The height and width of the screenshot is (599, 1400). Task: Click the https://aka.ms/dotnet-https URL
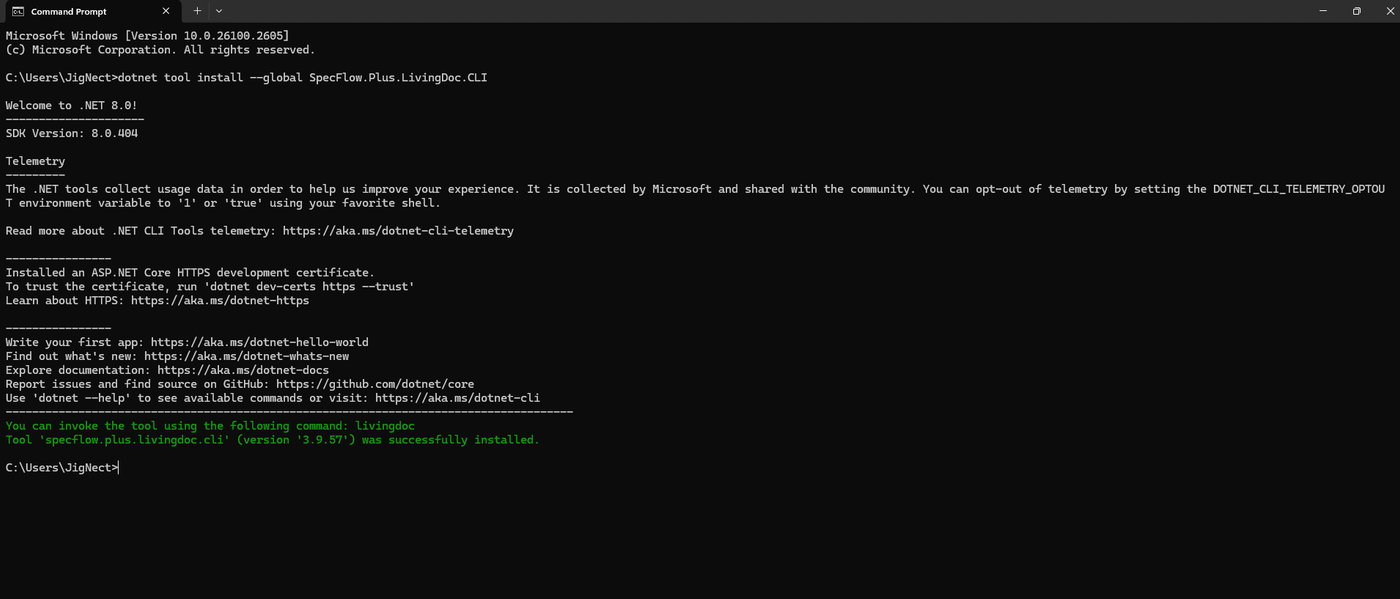point(220,300)
